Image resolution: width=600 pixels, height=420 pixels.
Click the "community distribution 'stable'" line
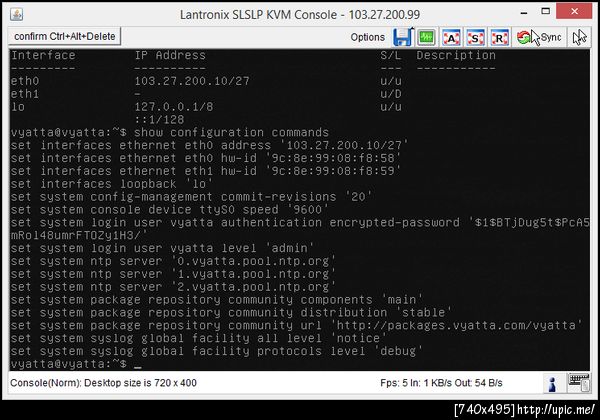[x=231, y=313]
